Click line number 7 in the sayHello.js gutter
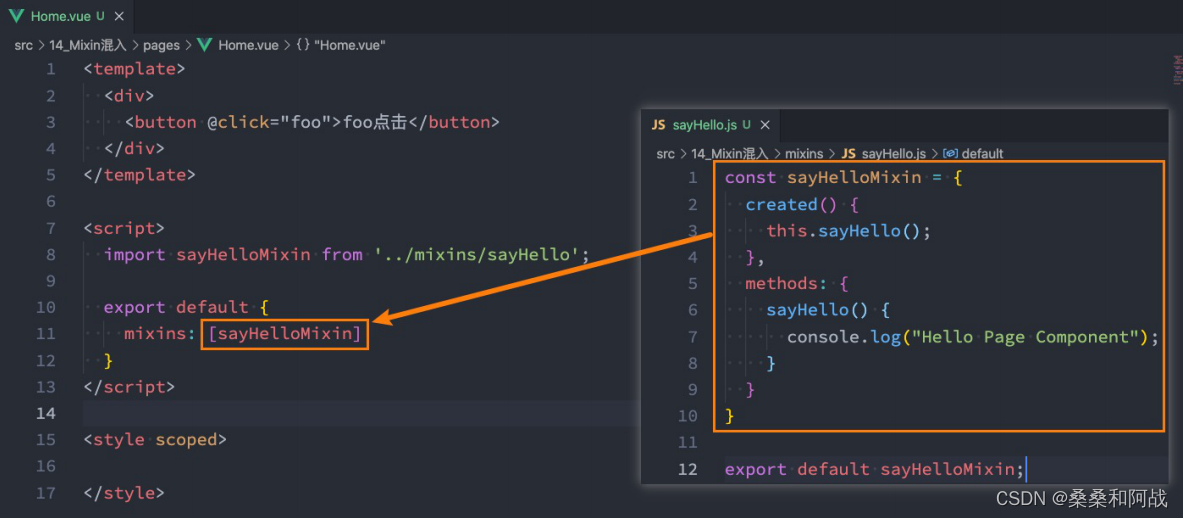The height and width of the screenshot is (518, 1184). [x=693, y=336]
